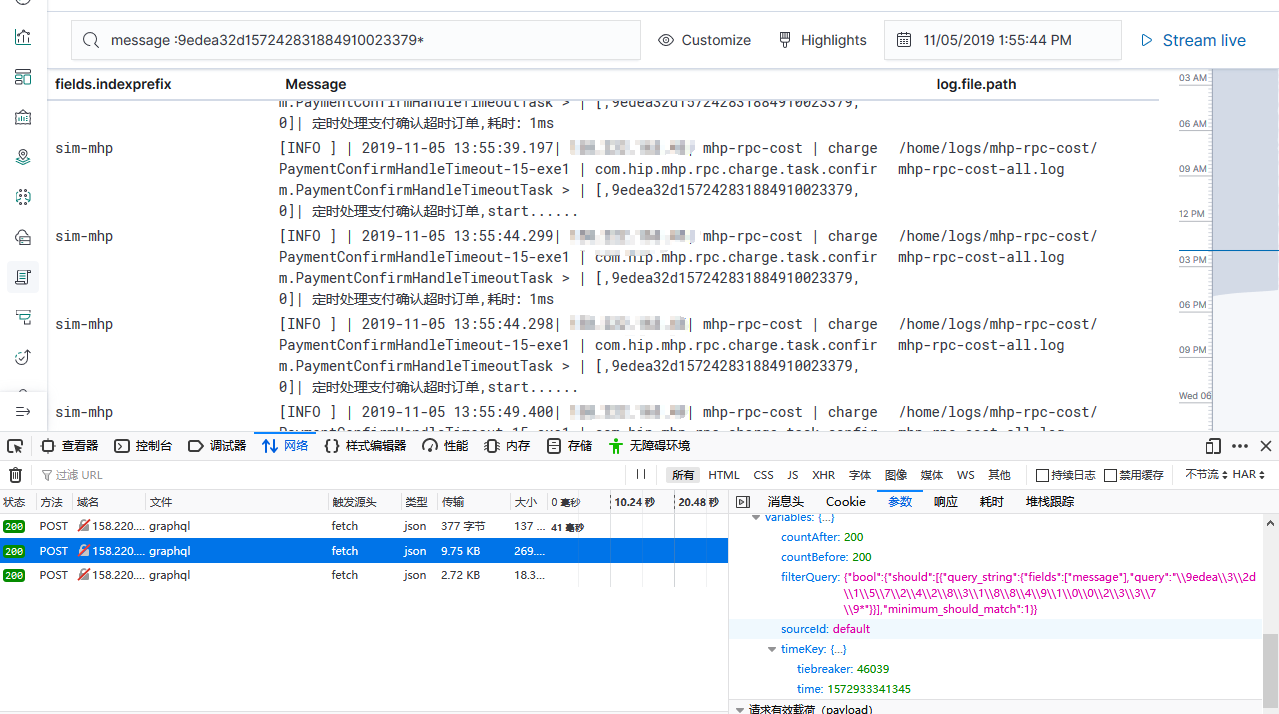Switch to 查看器 devtools tab
This screenshot has width=1279, height=714.
tap(70, 446)
